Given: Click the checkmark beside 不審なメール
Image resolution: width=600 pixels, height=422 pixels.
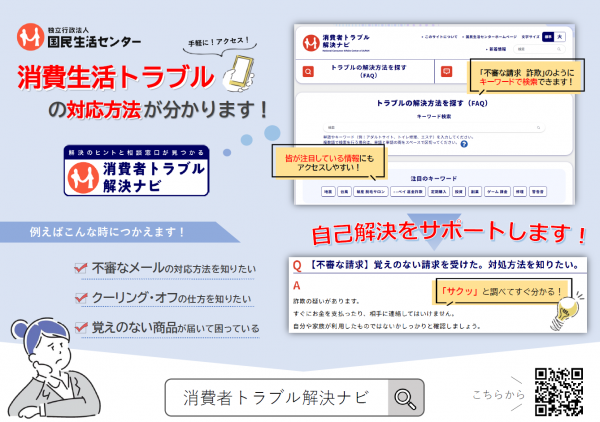Looking at the screenshot, I should click(80, 268).
